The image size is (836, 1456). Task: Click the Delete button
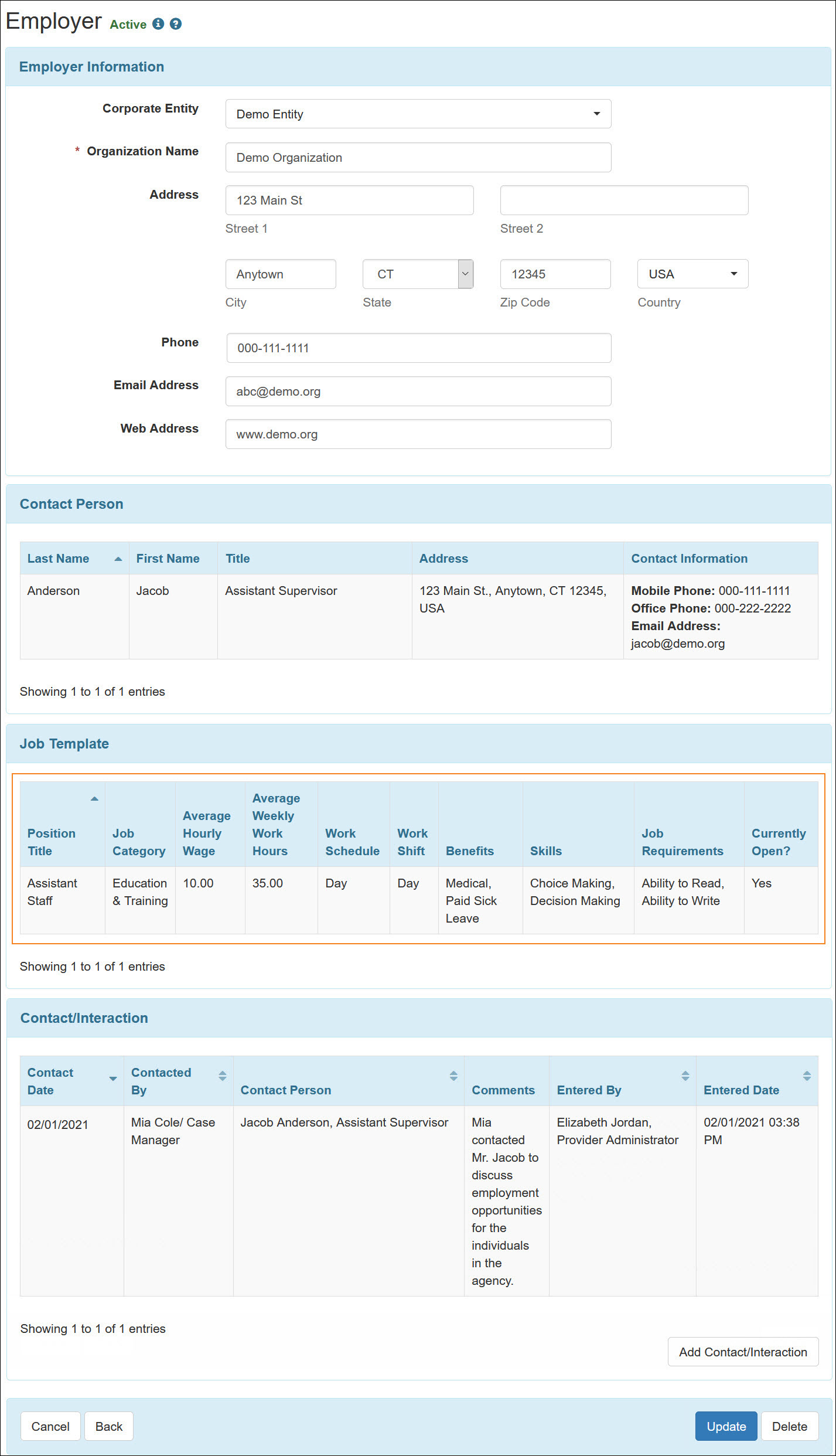click(x=789, y=1426)
